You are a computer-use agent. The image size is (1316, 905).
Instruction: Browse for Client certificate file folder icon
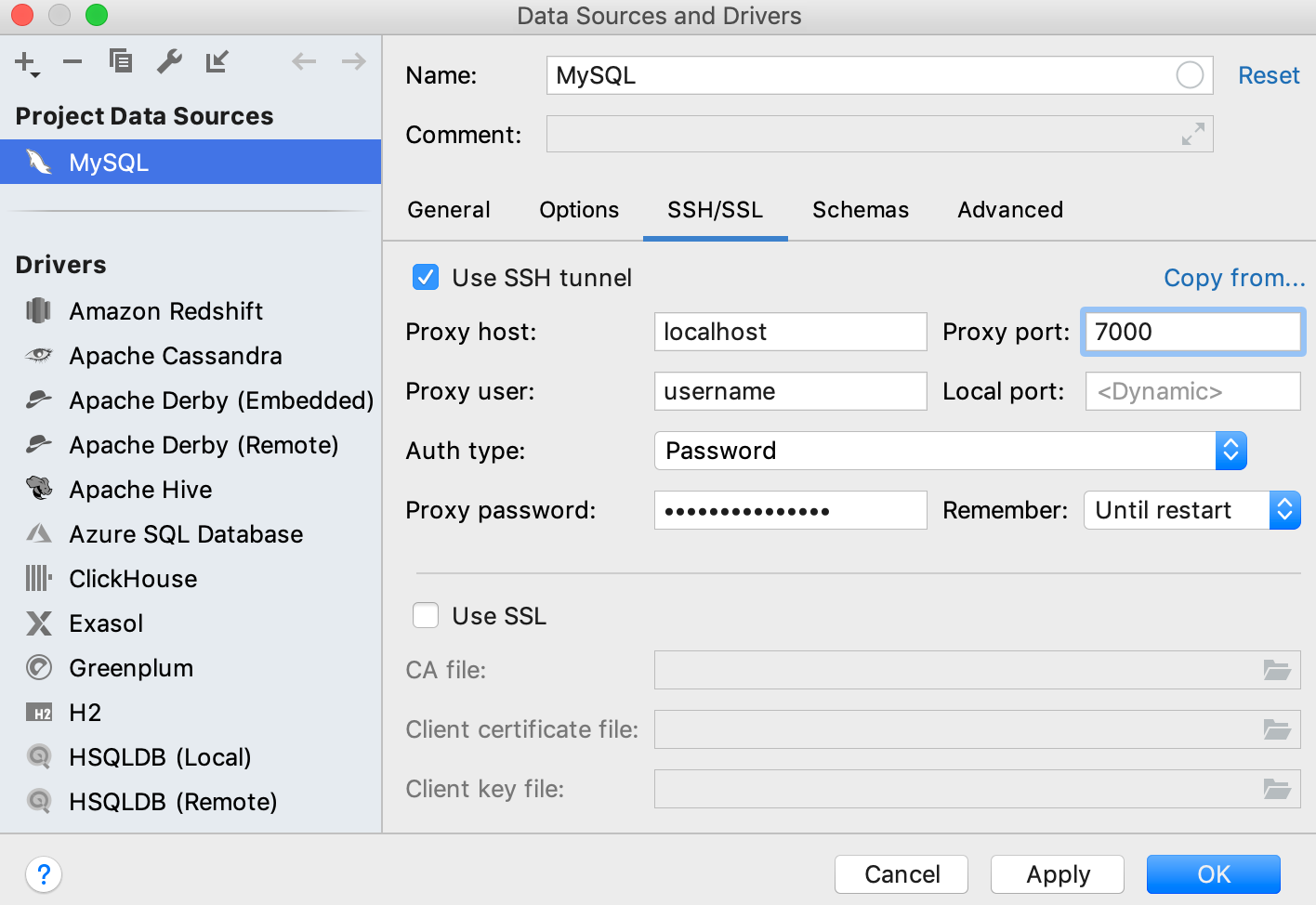click(x=1277, y=729)
